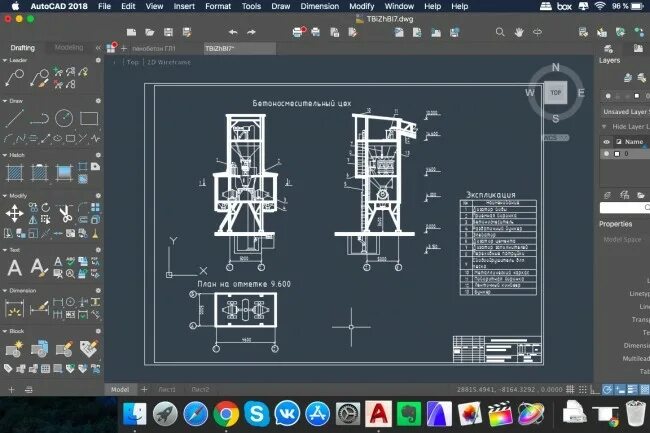650x433 pixels.
Task: Click the search field in Layers panel
Action: click(625, 207)
